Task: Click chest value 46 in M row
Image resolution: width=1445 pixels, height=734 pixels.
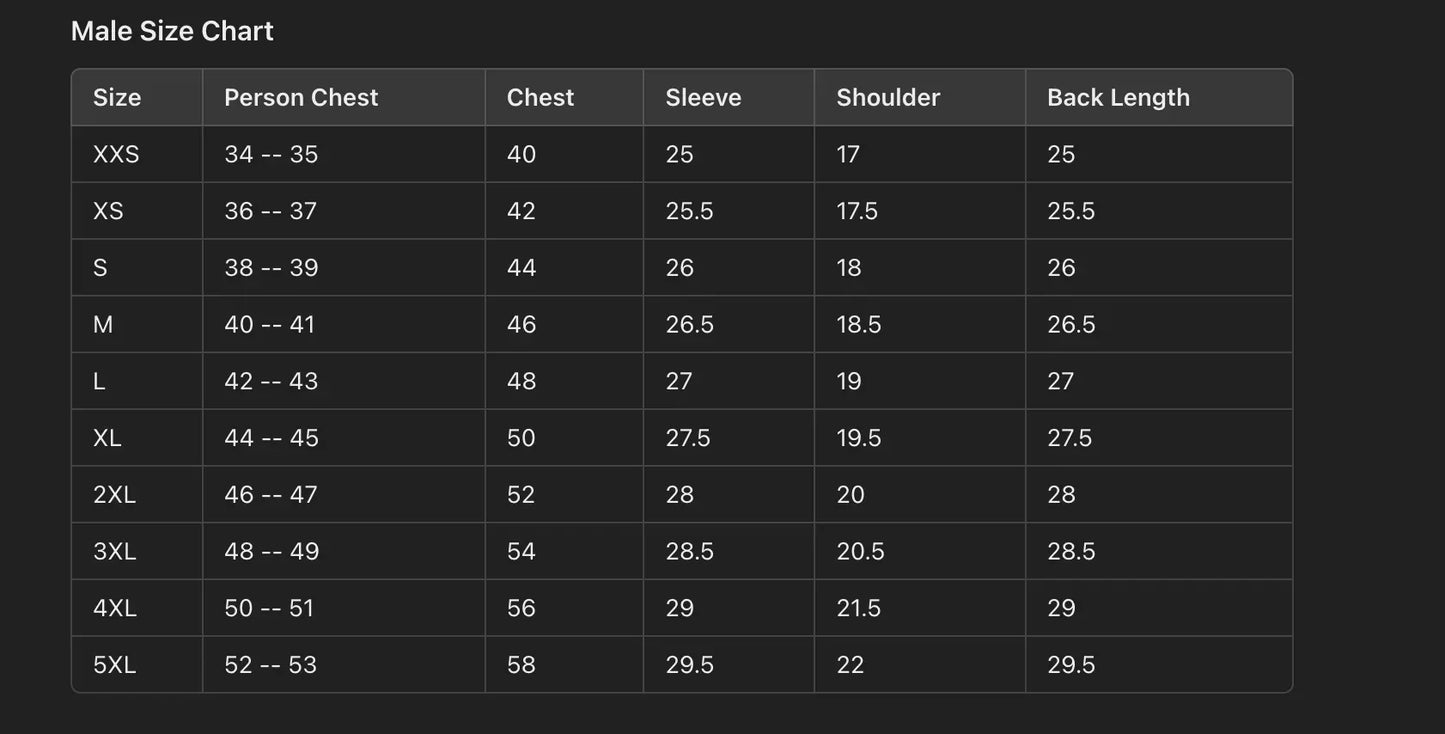Action: click(521, 324)
